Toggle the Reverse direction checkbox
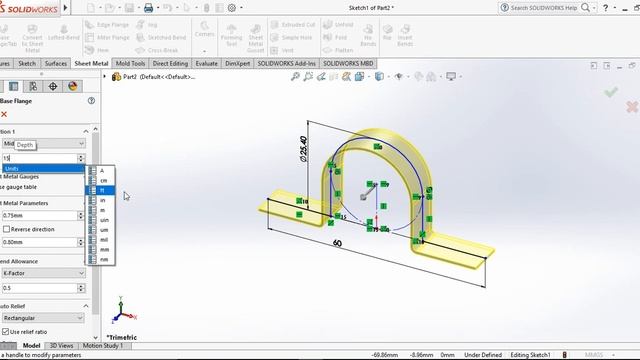The width and height of the screenshot is (640, 360). (x=6, y=229)
